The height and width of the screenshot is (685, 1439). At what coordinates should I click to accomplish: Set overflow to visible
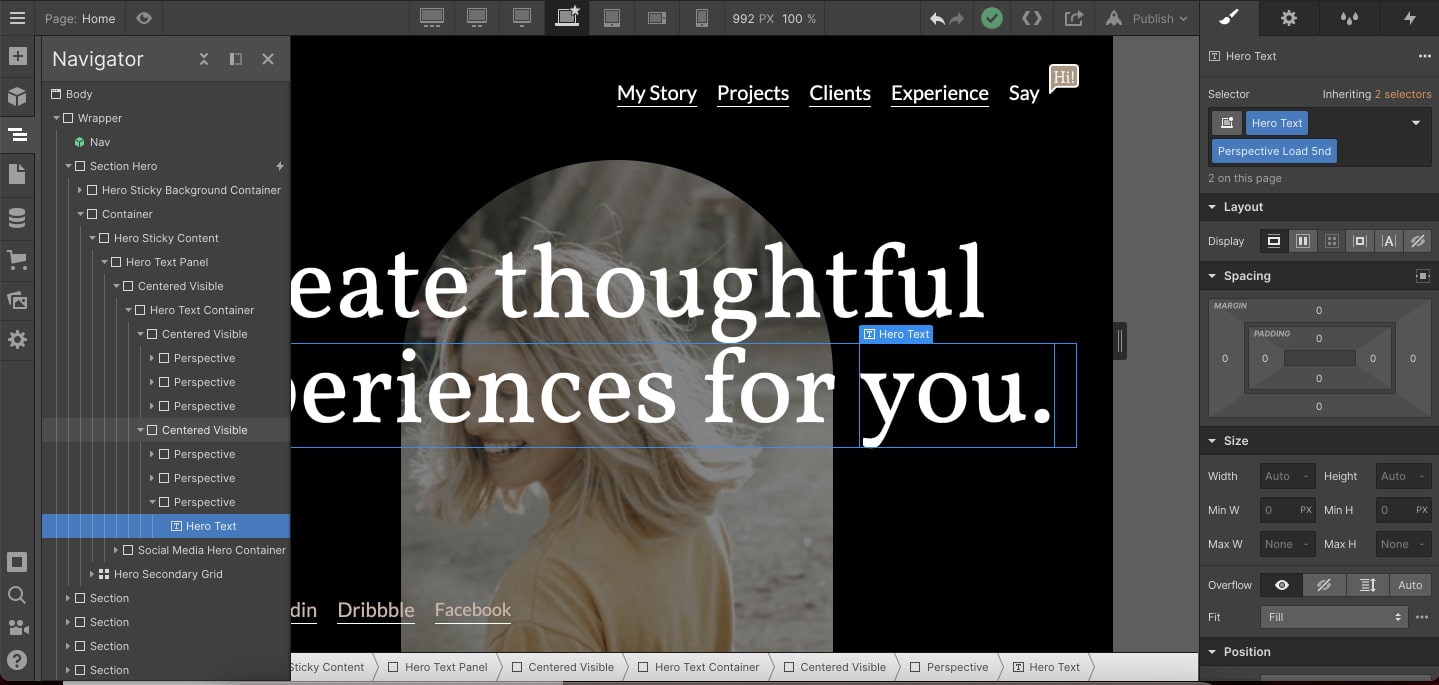(x=1282, y=585)
